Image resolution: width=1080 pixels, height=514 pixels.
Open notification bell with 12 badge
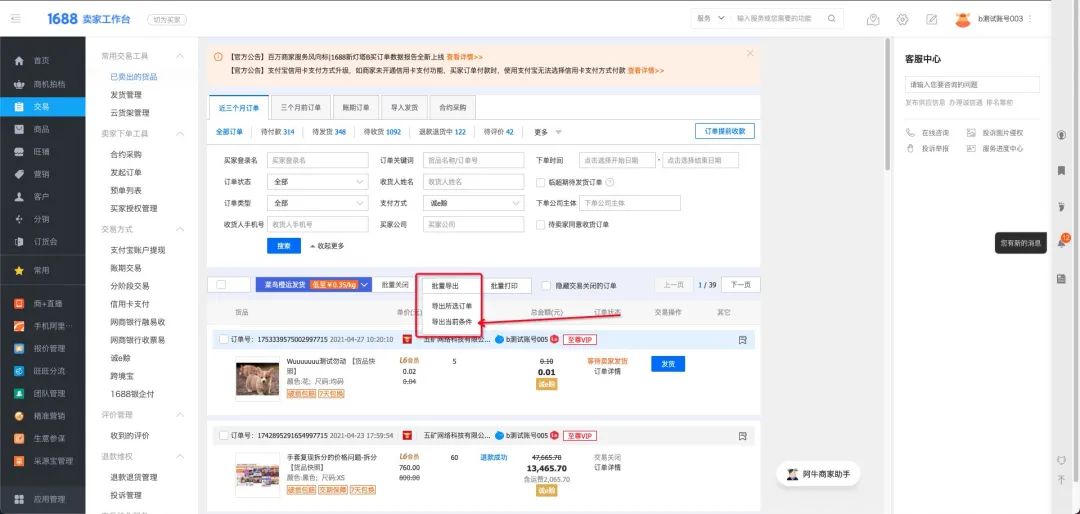click(1061, 243)
